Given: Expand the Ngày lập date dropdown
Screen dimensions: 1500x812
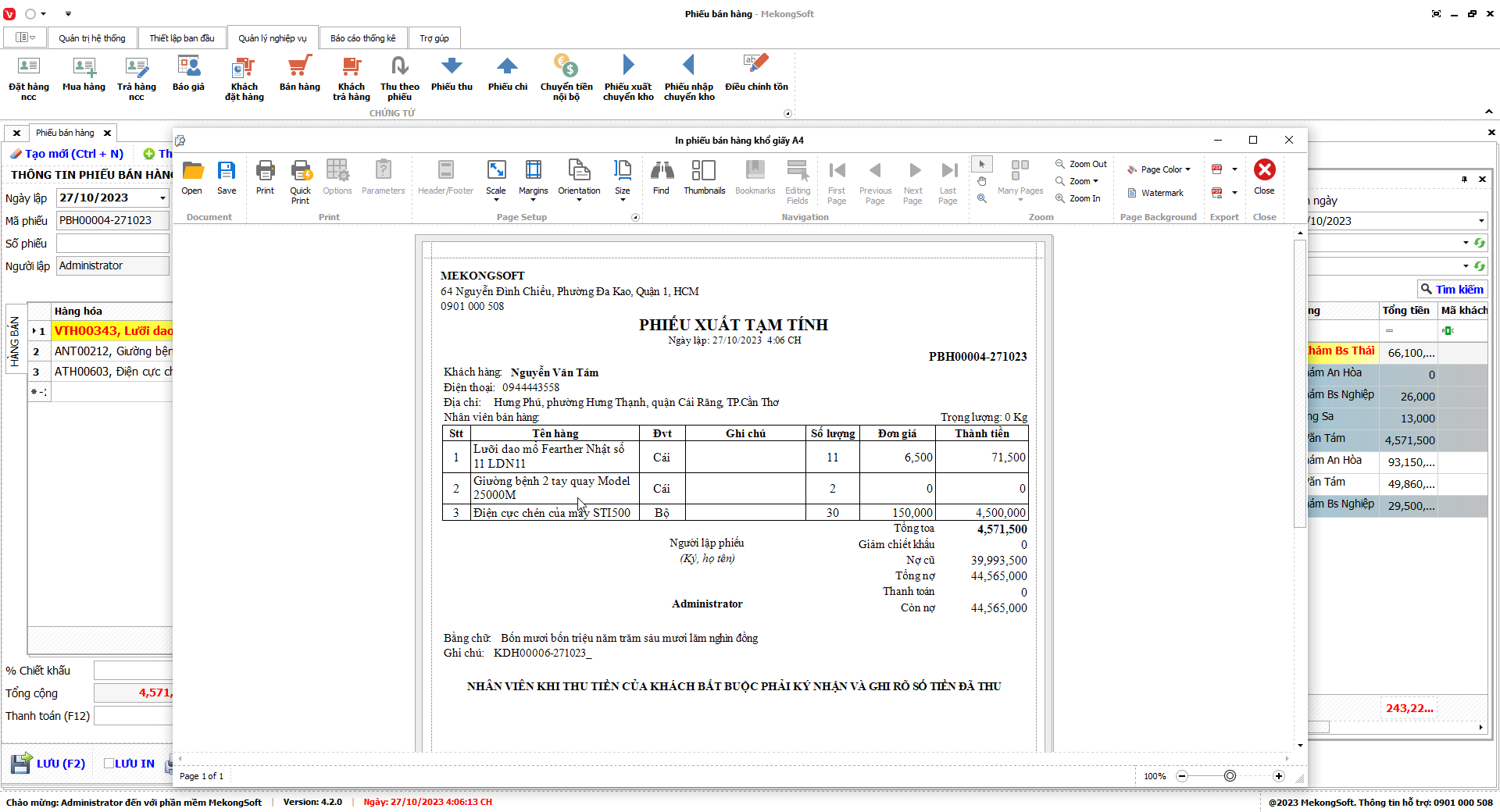Looking at the screenshot, I should tap(162, 198).
